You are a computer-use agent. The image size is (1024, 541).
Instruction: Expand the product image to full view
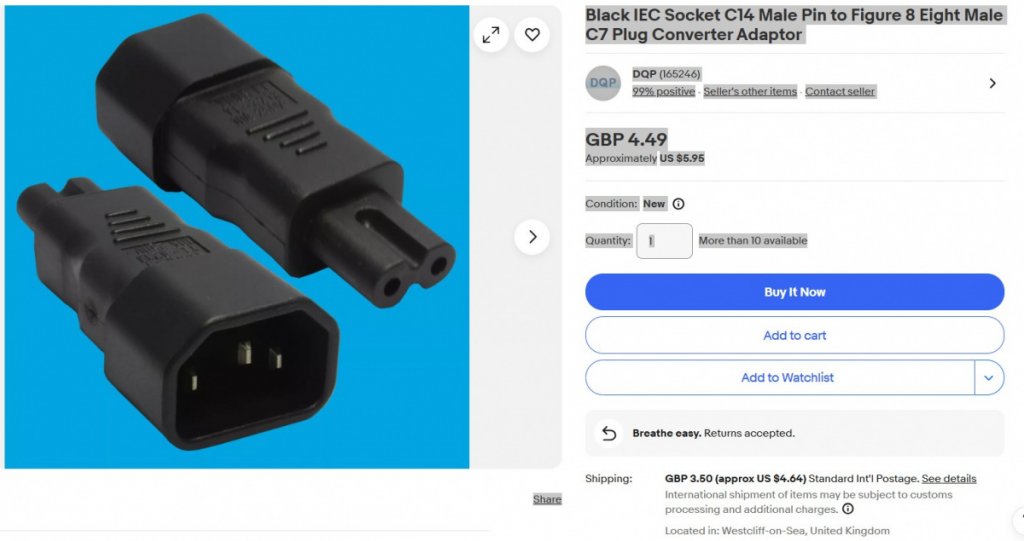point(491,35)
